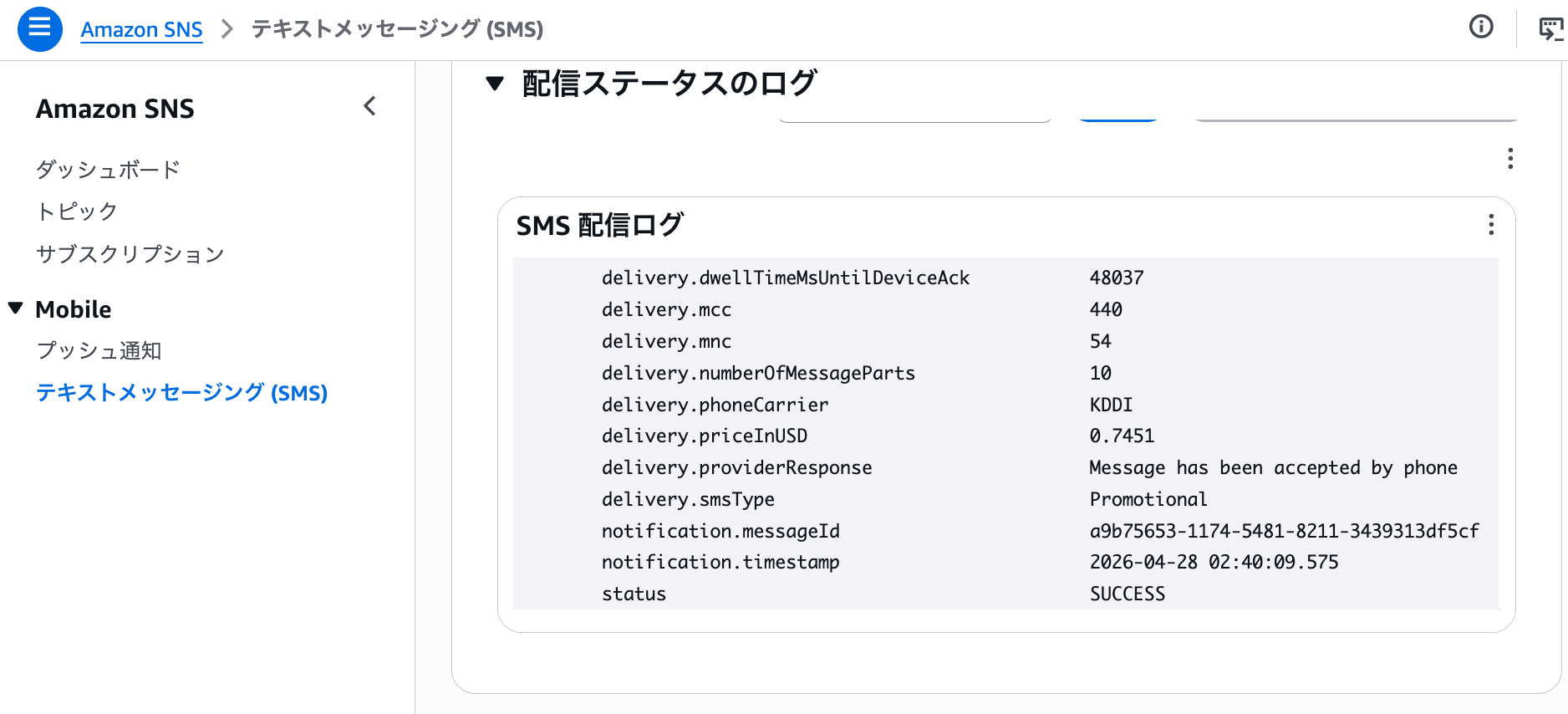Click the delivery.priceInUSD field name
The image size is (1568, 714).
click(x=705, y=436)
